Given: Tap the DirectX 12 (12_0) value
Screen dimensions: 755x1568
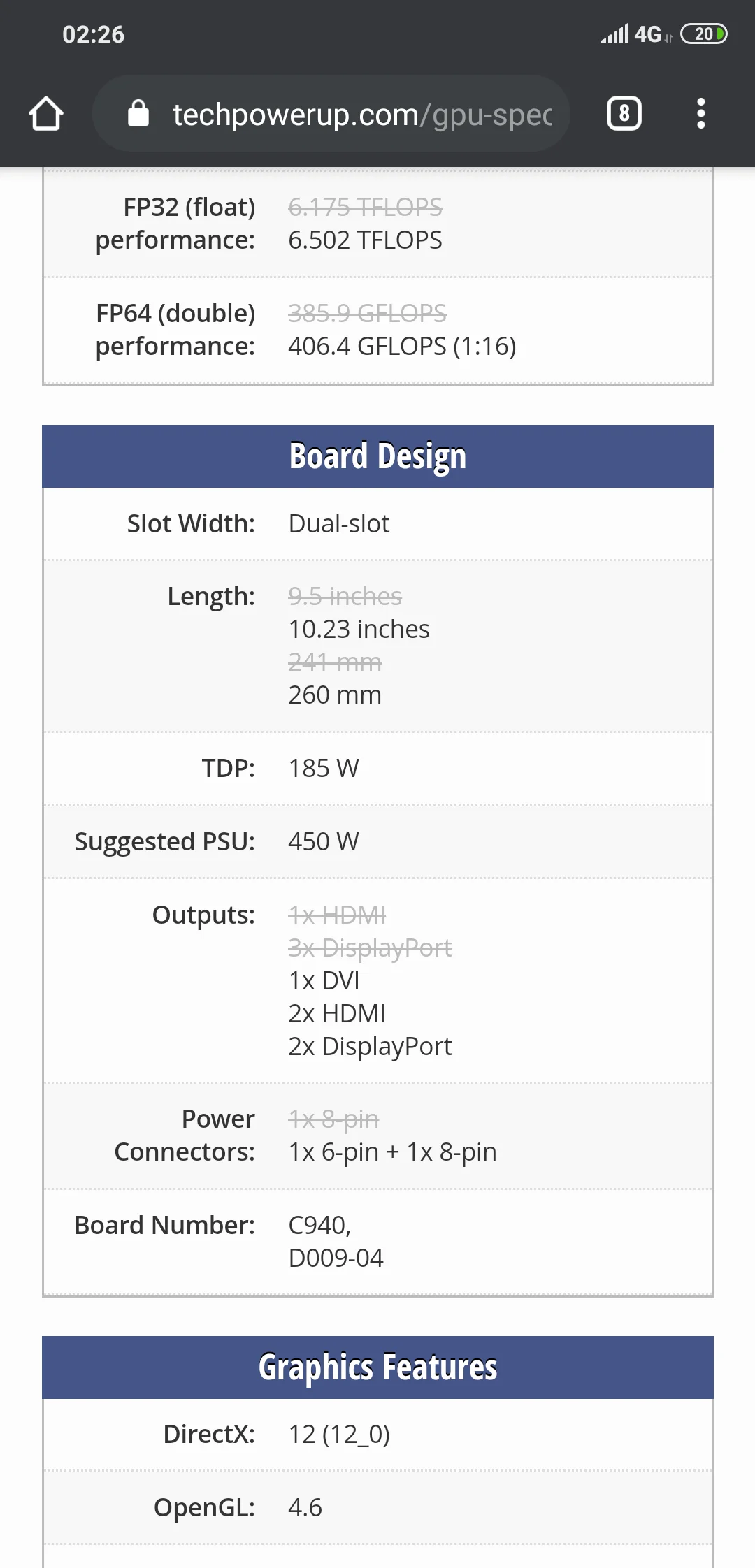Looking at the screenshot, I should point(339,1435).
